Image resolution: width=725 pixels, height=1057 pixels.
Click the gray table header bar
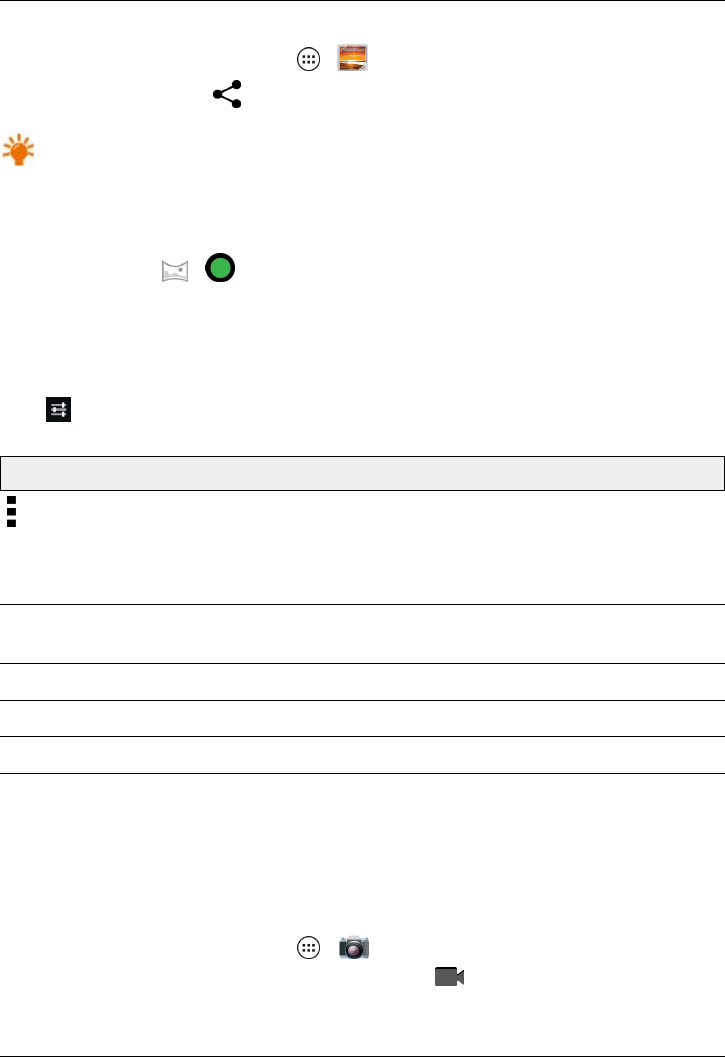pyautogui.click(x=362, y=473)
